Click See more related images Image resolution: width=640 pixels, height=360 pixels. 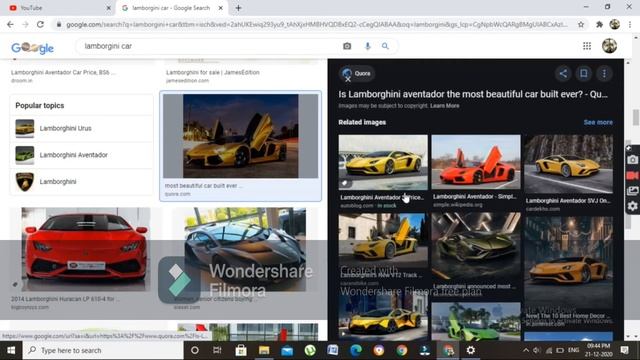[598, 122]
